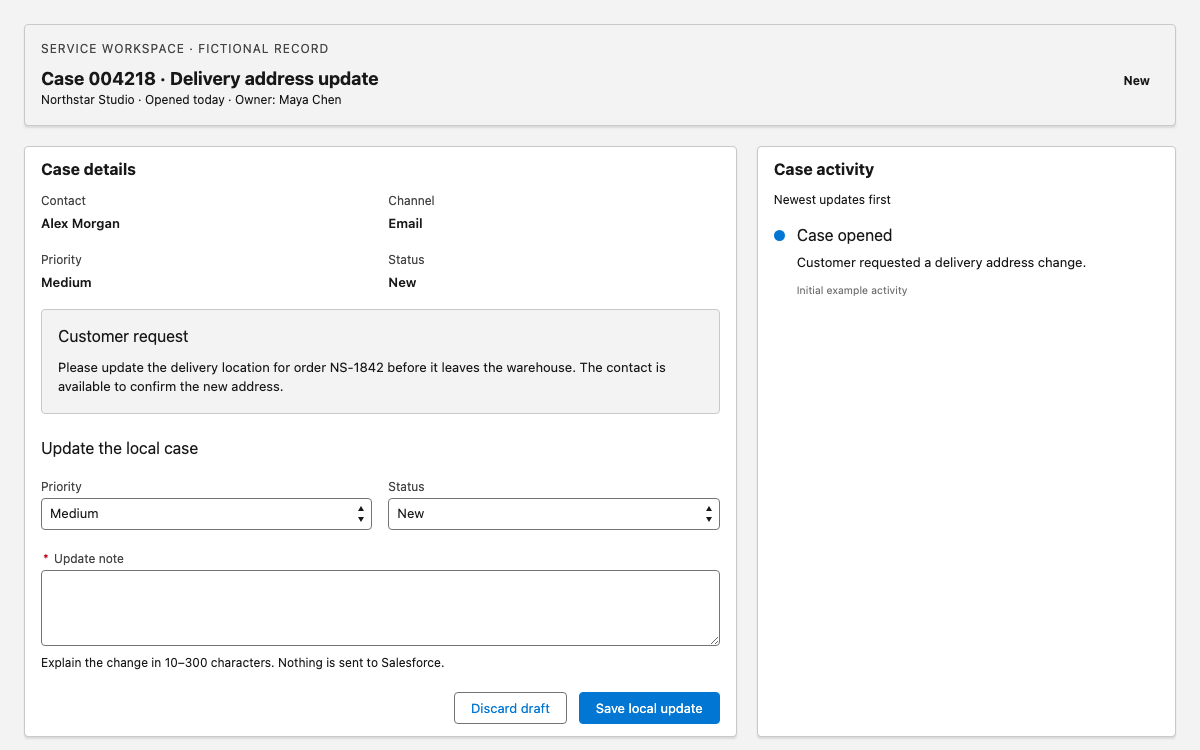The width and height of the screenshot is (1200, 750).
Task: Click the customer request text mentioning NS-1842
Action: click(x=362, y=377)
